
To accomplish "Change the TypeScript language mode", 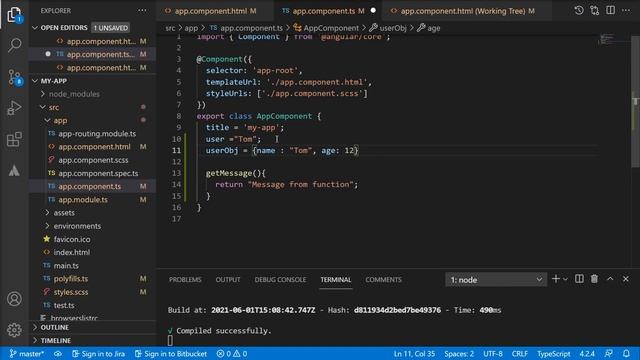I will (x=553, y=353).
